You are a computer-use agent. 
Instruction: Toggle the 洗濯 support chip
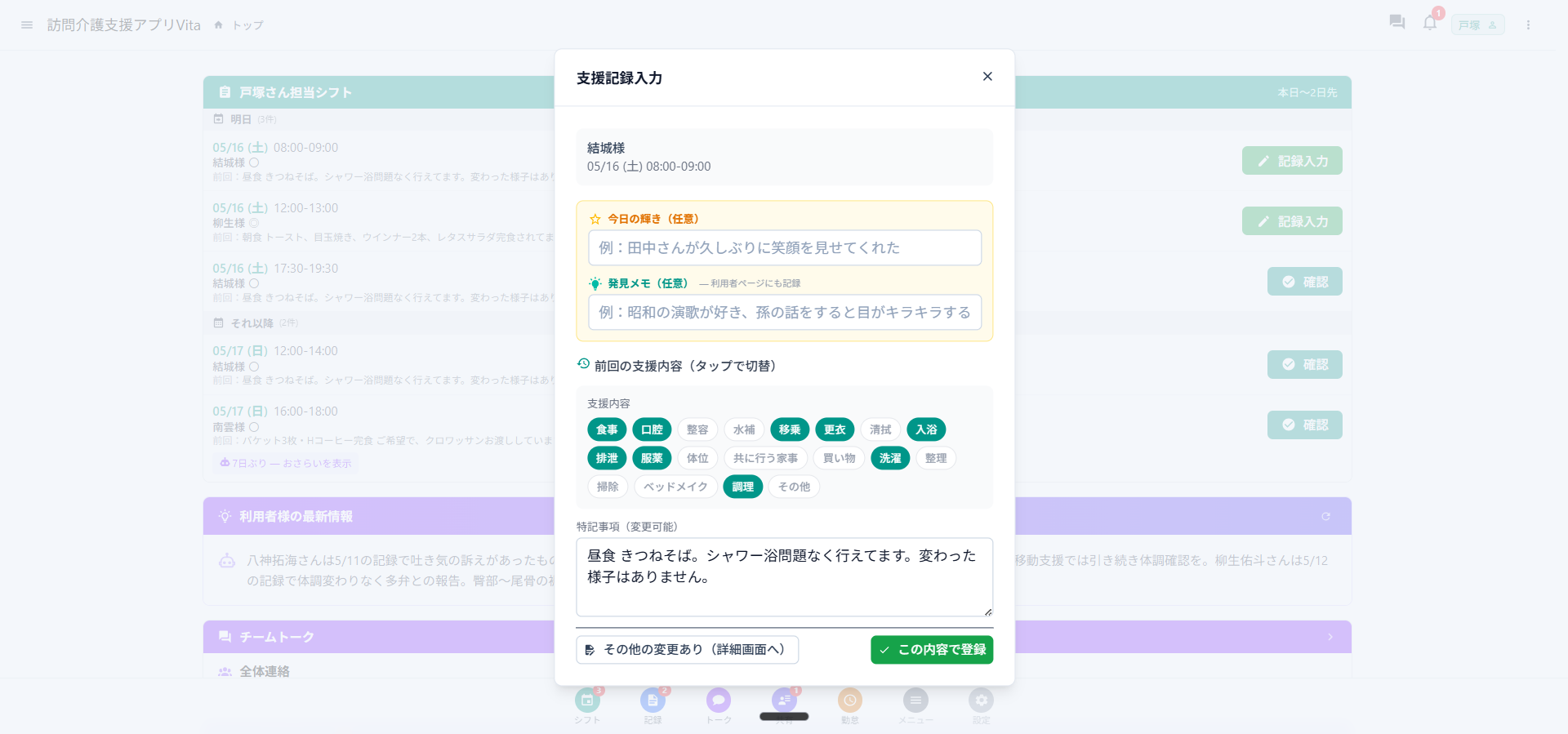tap(890, 458)
